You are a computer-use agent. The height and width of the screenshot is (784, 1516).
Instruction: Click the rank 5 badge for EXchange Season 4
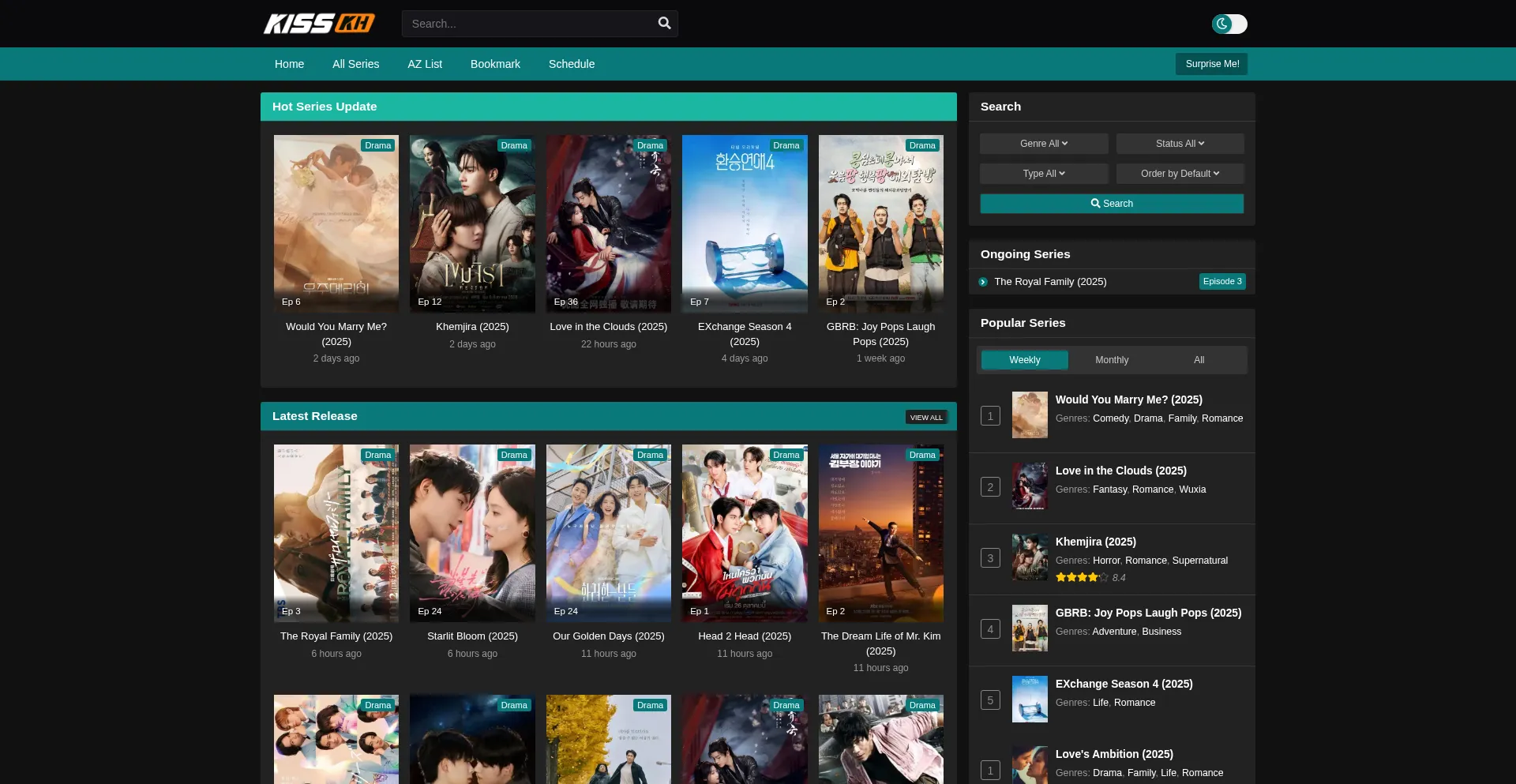point(990,700)
